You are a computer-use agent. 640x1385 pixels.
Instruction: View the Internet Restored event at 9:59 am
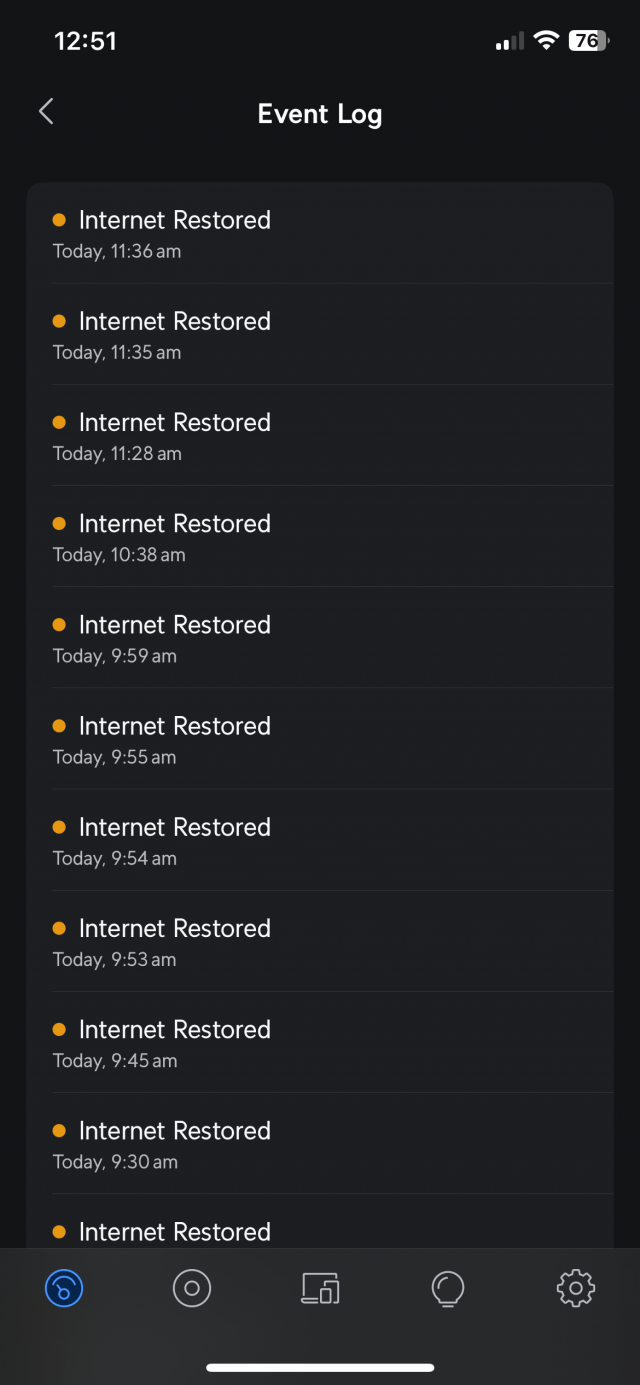[320, 637]
